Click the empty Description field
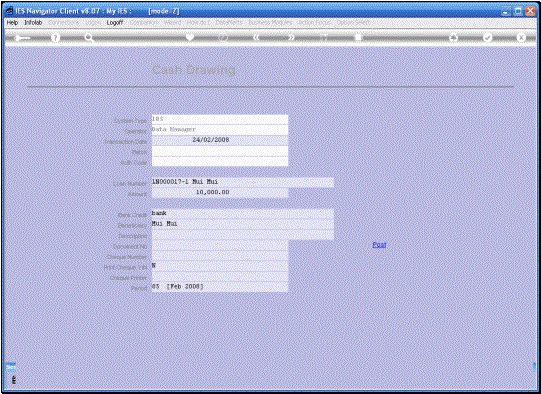Viewport: 541px width, 394px height. point(243,235)
